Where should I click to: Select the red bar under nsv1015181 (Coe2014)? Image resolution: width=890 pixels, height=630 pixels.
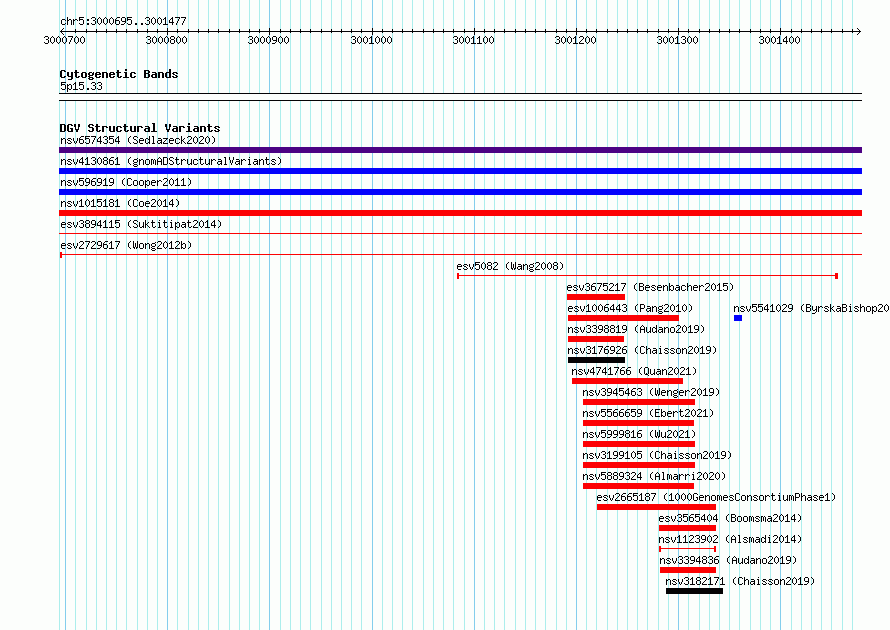[x=460, y=213]
